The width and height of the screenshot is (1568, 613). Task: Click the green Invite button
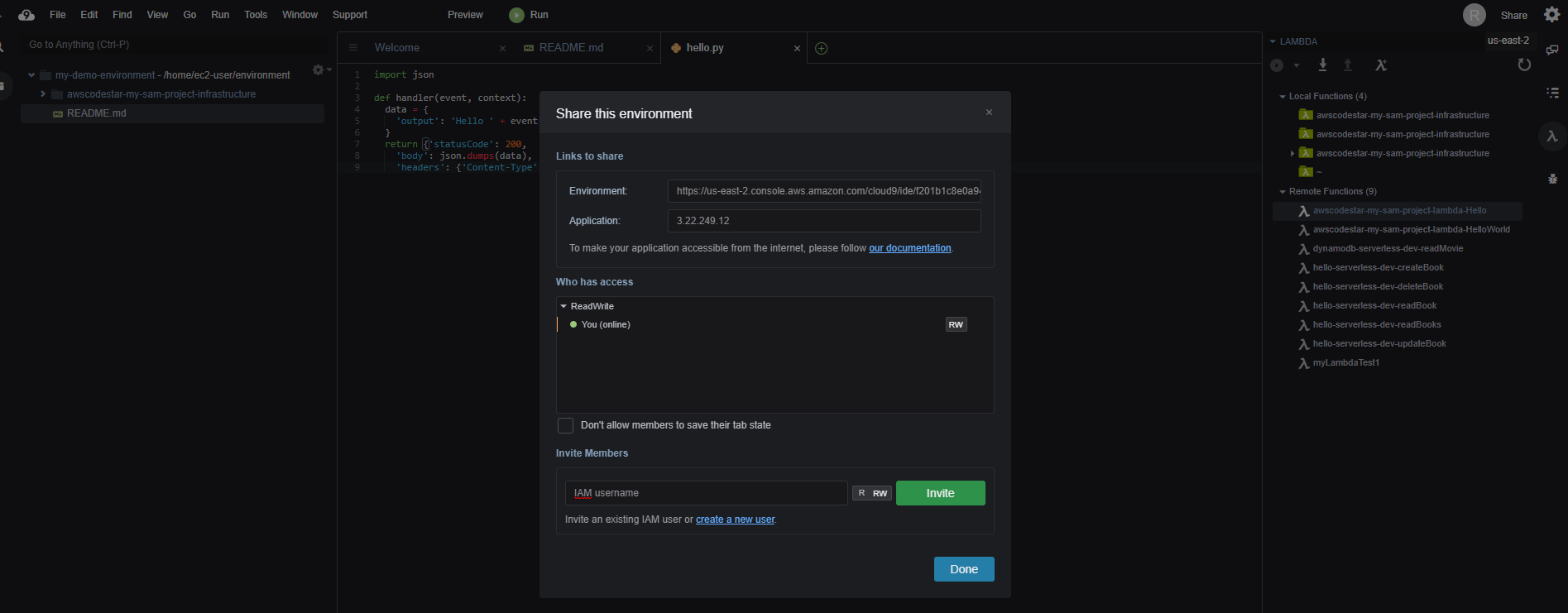[x=940, y=493]
